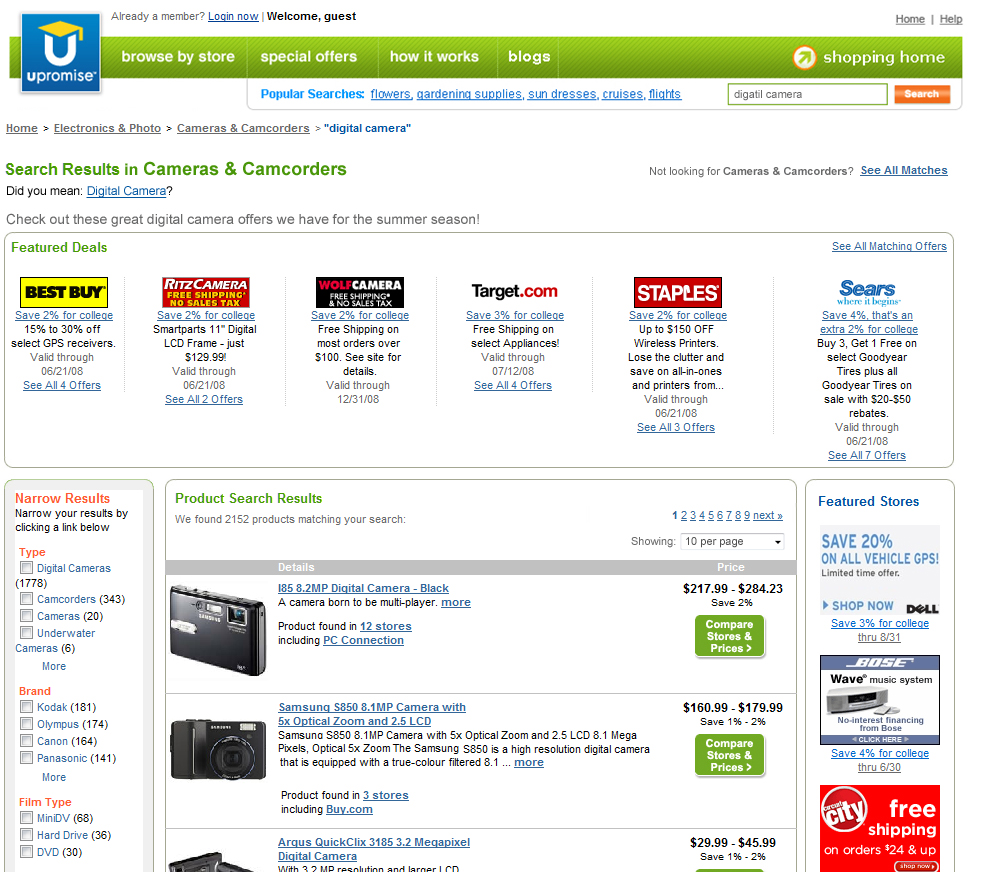Image resolution: width=1000 pixels, height=872 pixels.
Task: Open the special offers menu
Action: pyautogui.click(x=309, y=57)
